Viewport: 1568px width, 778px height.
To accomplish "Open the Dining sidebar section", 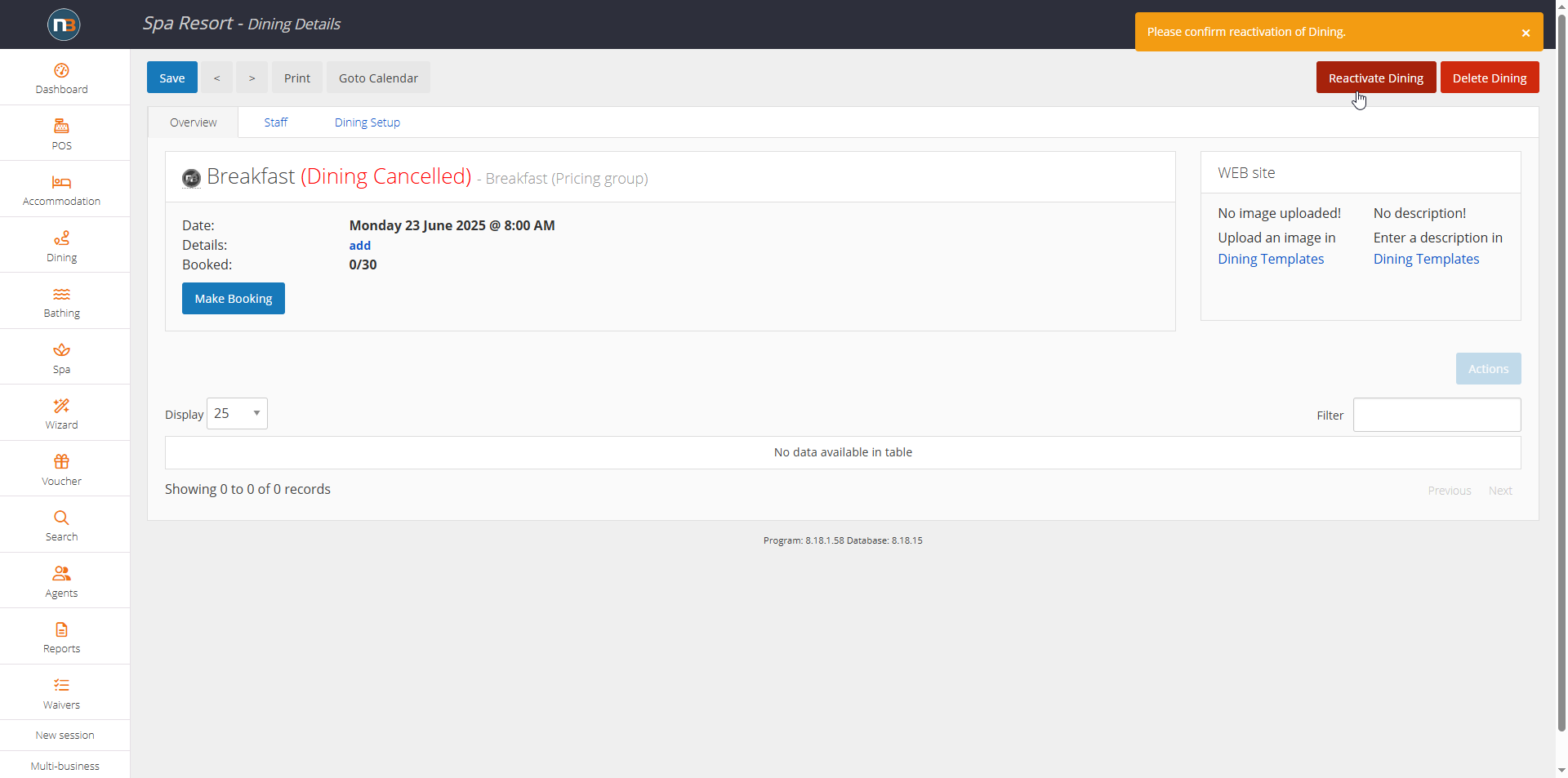I will 61,246.
